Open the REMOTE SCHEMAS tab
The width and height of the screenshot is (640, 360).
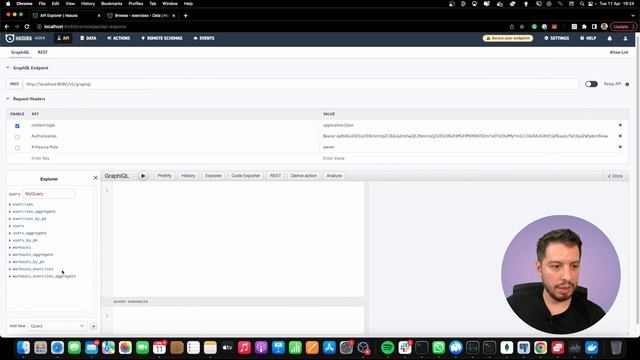tap(162, 38)
